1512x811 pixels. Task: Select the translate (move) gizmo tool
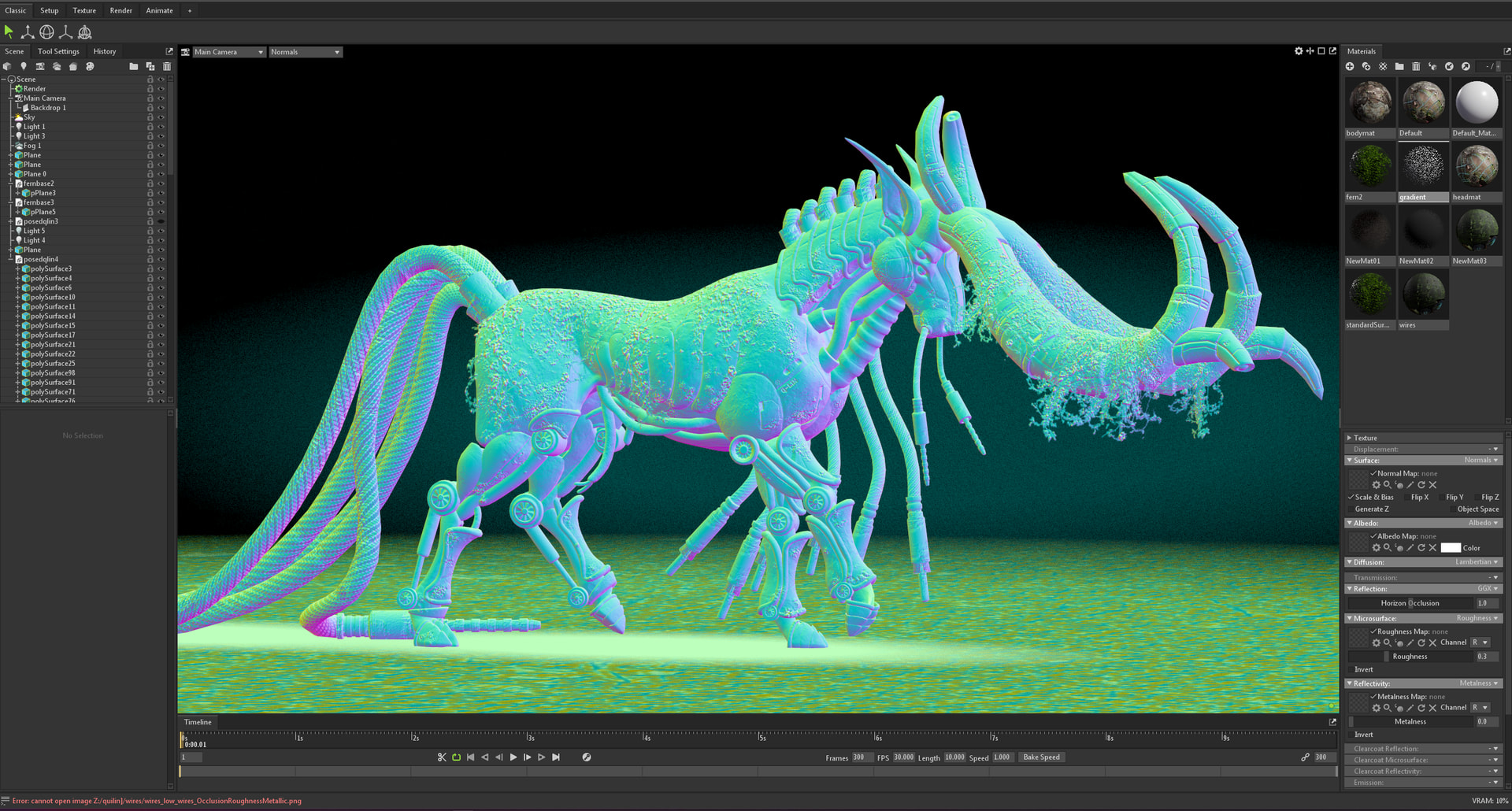click(28, 32)
